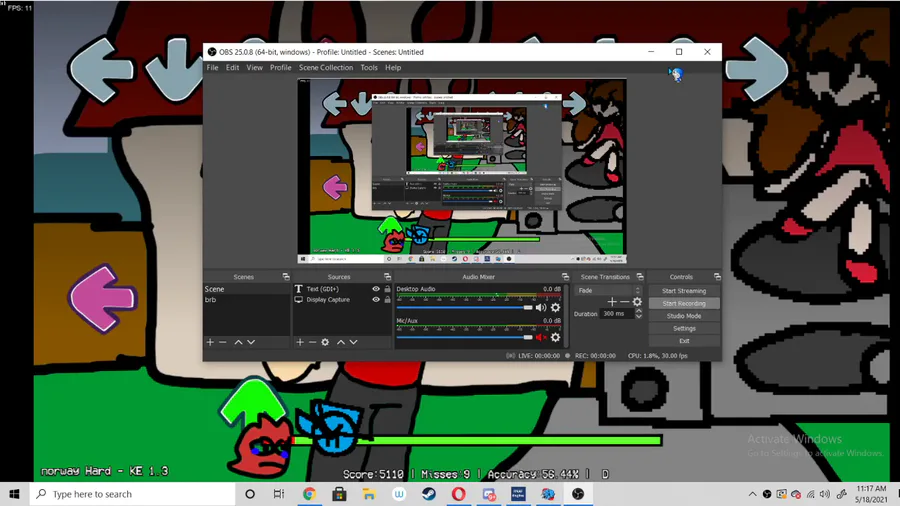Pop out the Controls dock panel
The image size is (900, 506).
(x=717, y=277)
